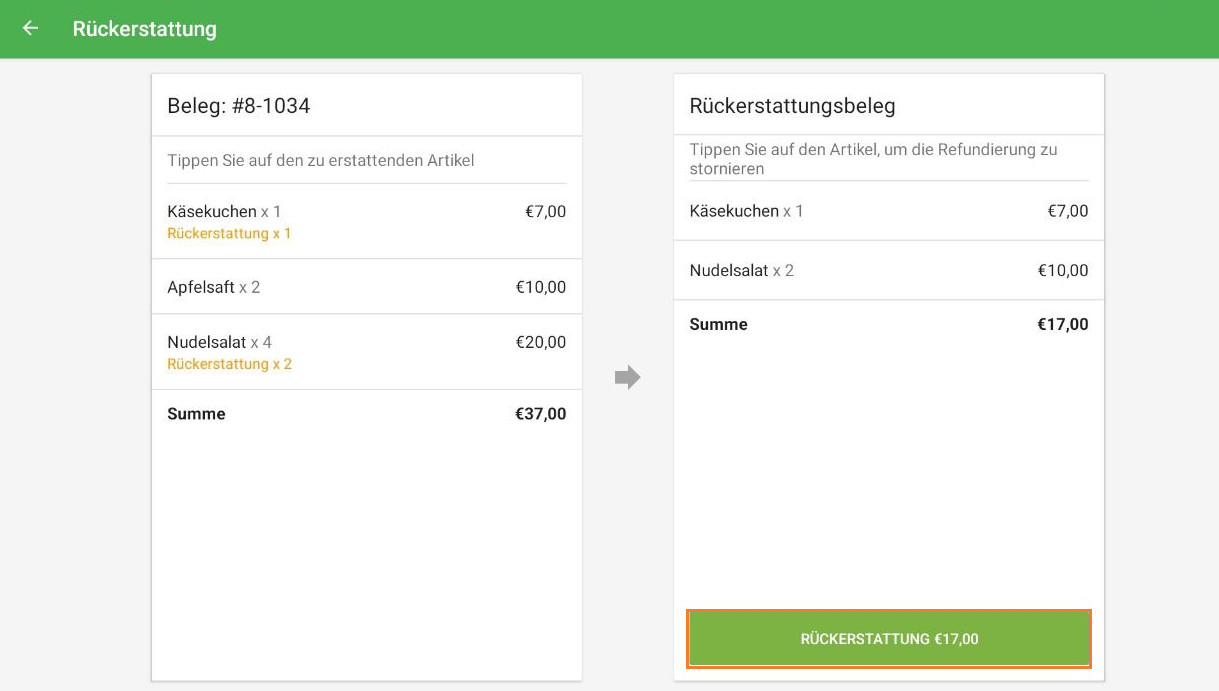Click the orange Rückerstattung x 1 label under Käsekuchen
Viewport: 1219px width, 691px height.
point(228,233)
